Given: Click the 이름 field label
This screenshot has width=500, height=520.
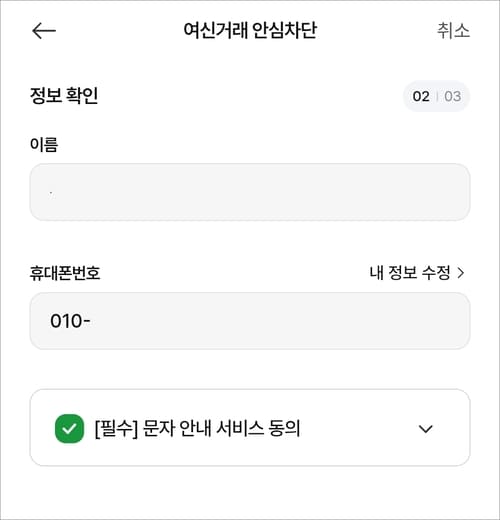Looking at the screenshot, I should coord(44,145).
